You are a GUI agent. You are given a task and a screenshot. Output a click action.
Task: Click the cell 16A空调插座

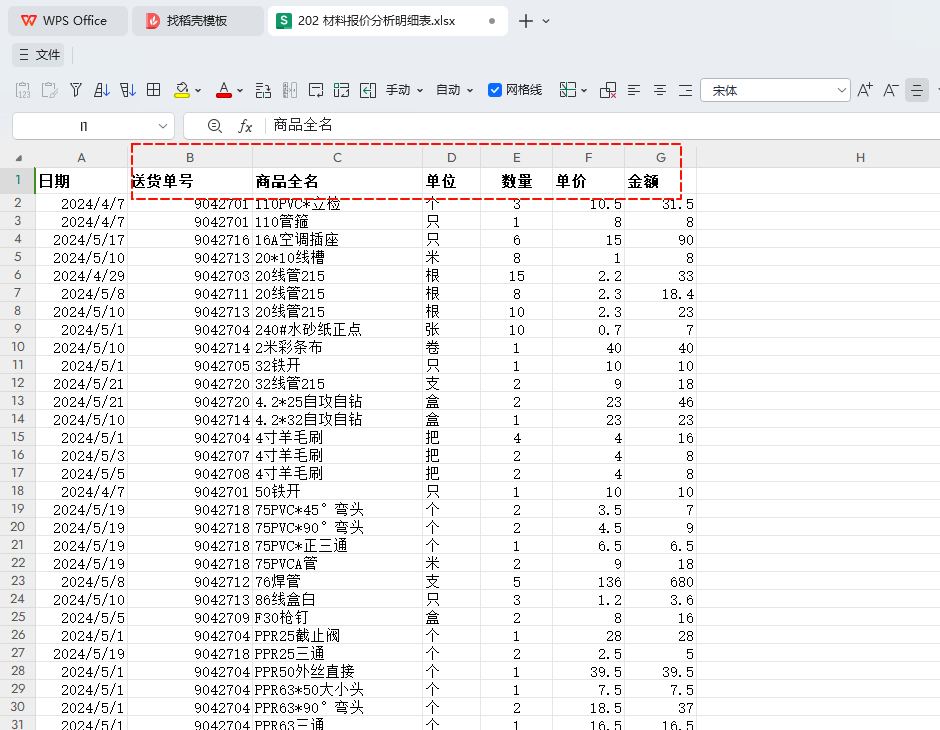(x=338, y=240)
